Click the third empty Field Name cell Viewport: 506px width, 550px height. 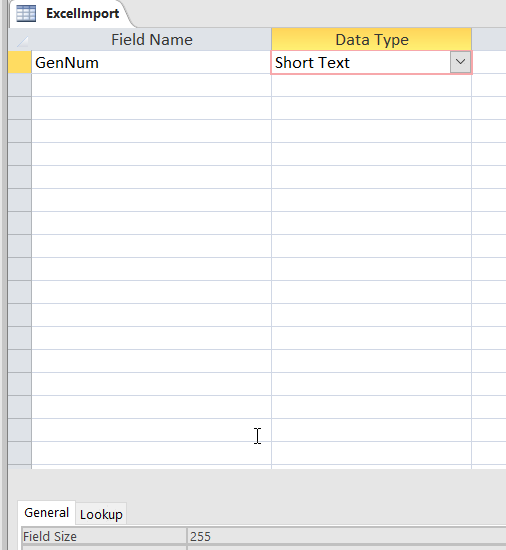[x=151, y=131]
